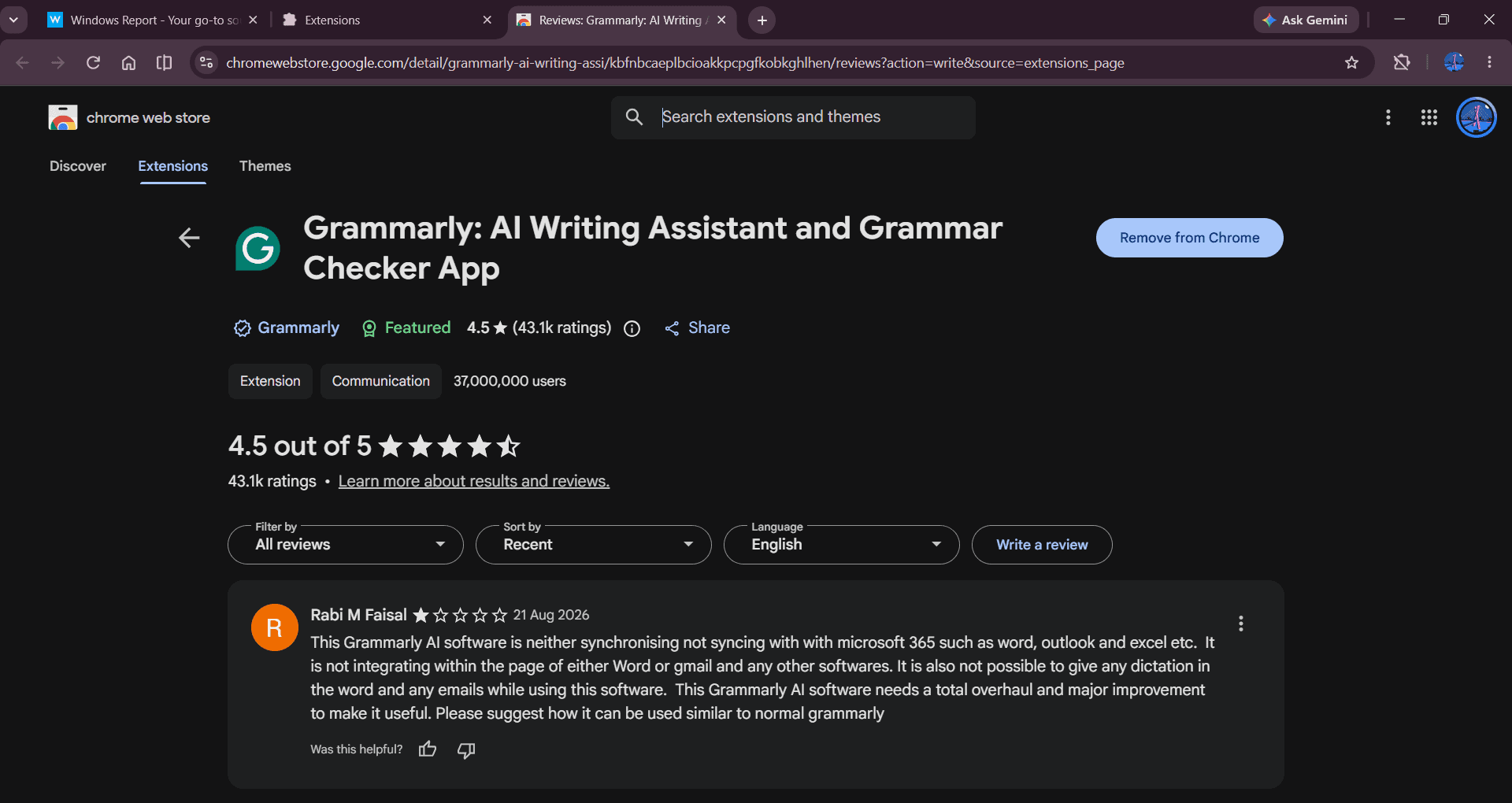
Task: Expand the Language English dropdown
Action: pos(842,545)
